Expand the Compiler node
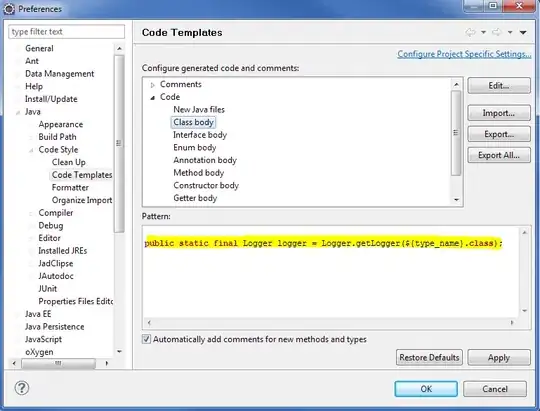This screenshot has height=411, width=540. point(31,213)
